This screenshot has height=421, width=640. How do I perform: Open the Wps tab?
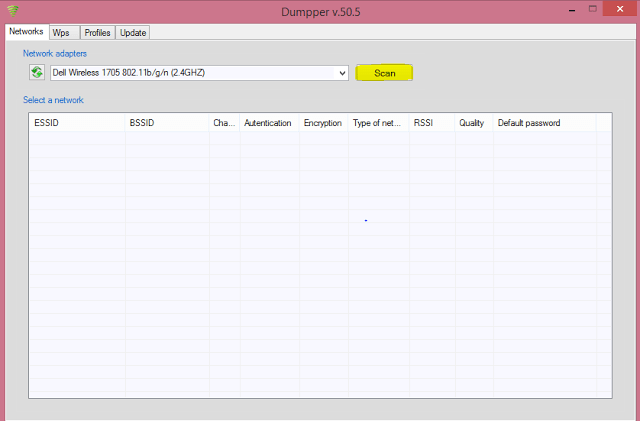pos(64,33)
